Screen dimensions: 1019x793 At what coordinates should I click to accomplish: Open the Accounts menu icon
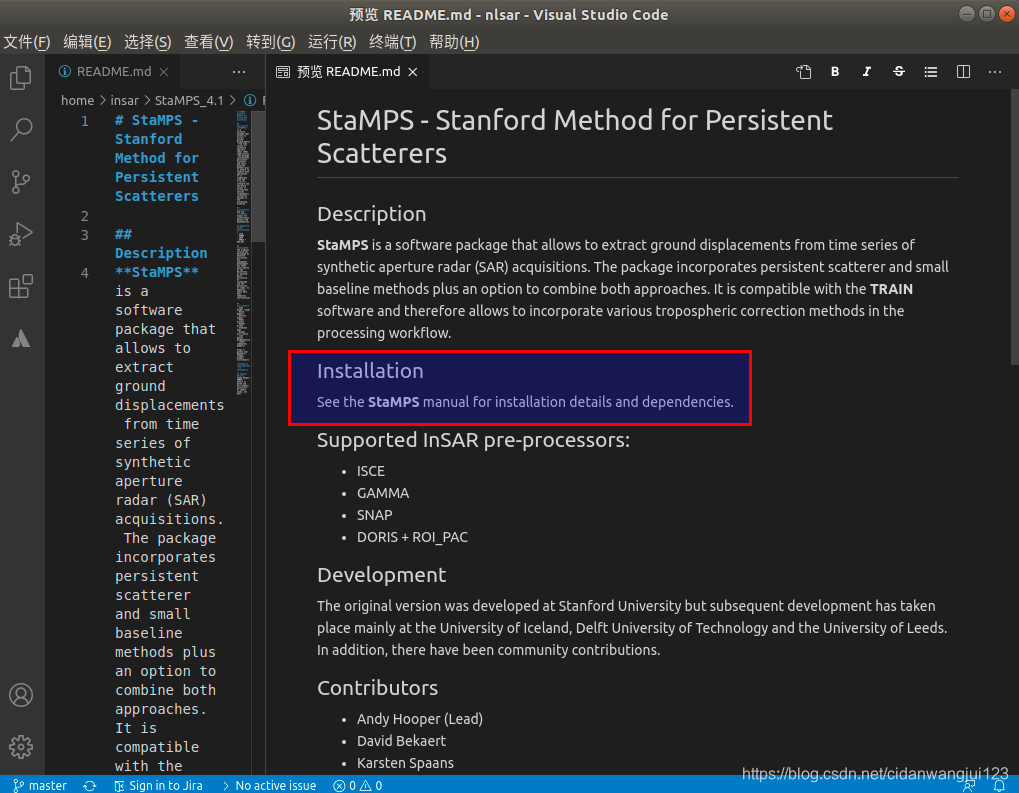tap(21, 695)
